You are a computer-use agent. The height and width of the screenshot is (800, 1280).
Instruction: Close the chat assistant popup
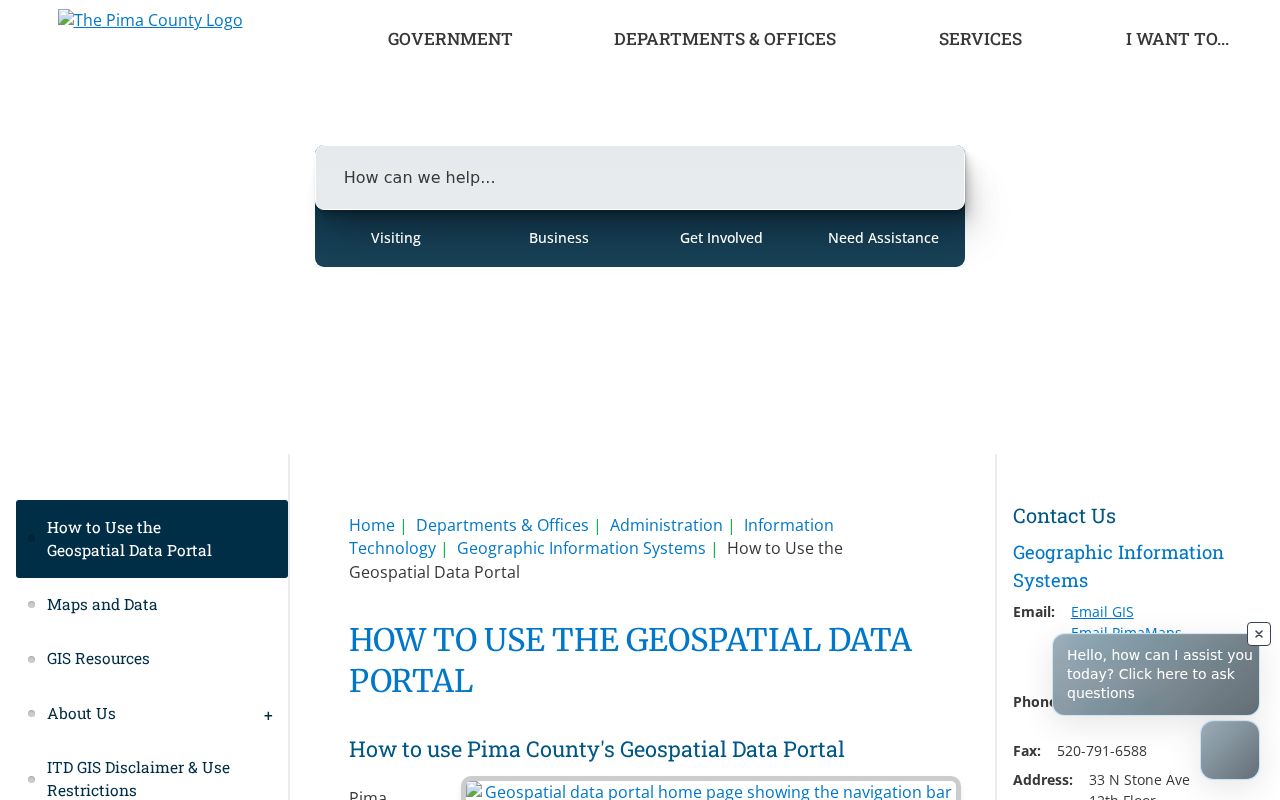tap(1259, 634)
